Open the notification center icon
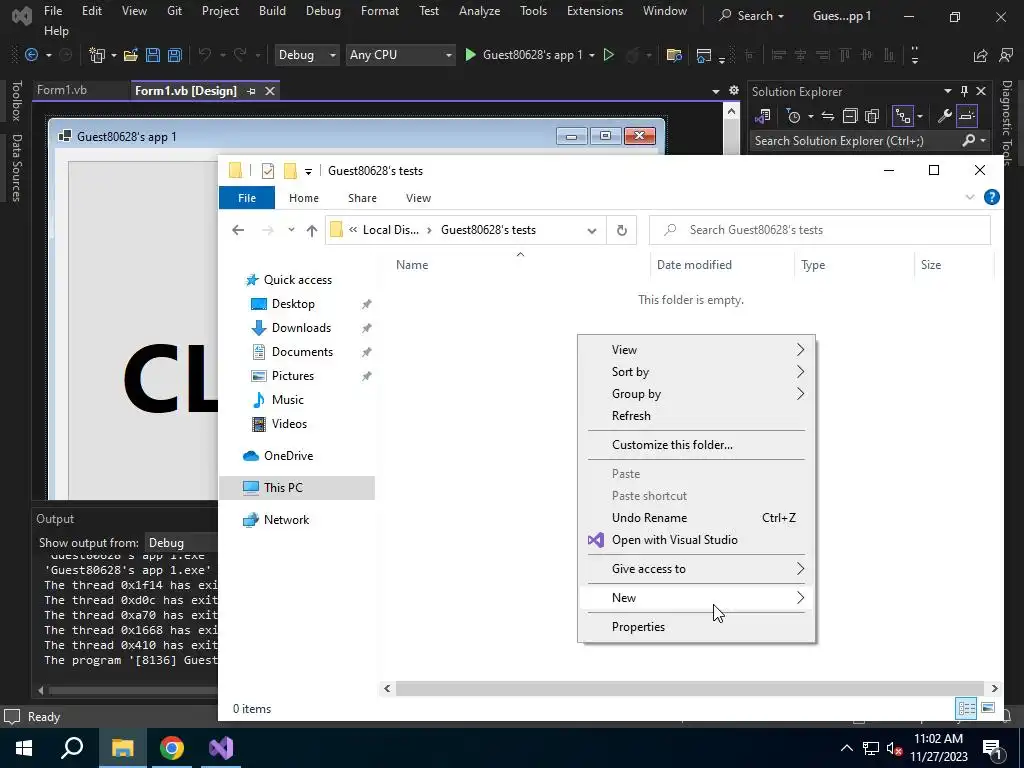 pyautogui.click(x=992, y=748)
